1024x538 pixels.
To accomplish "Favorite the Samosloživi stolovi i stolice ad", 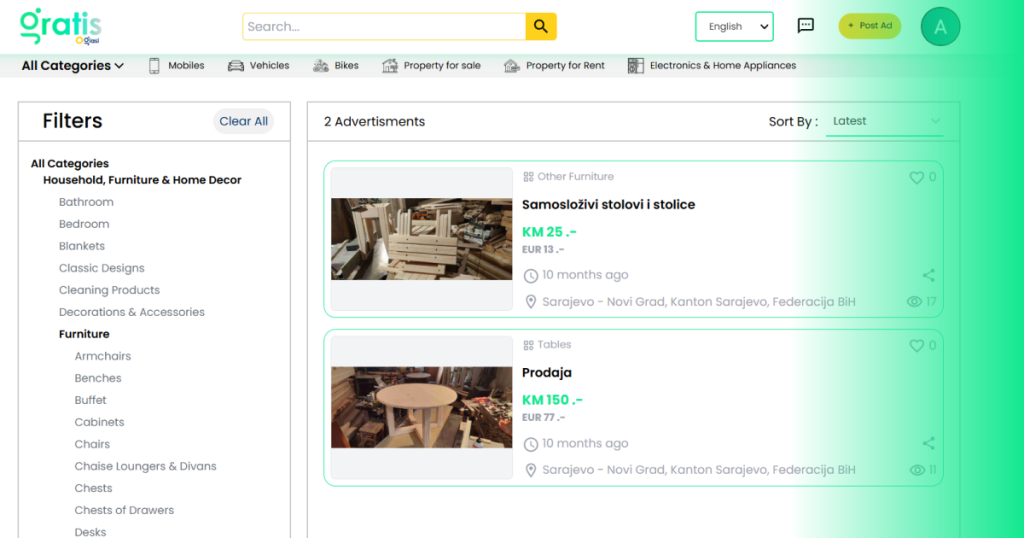I will (x=916, y=177).
